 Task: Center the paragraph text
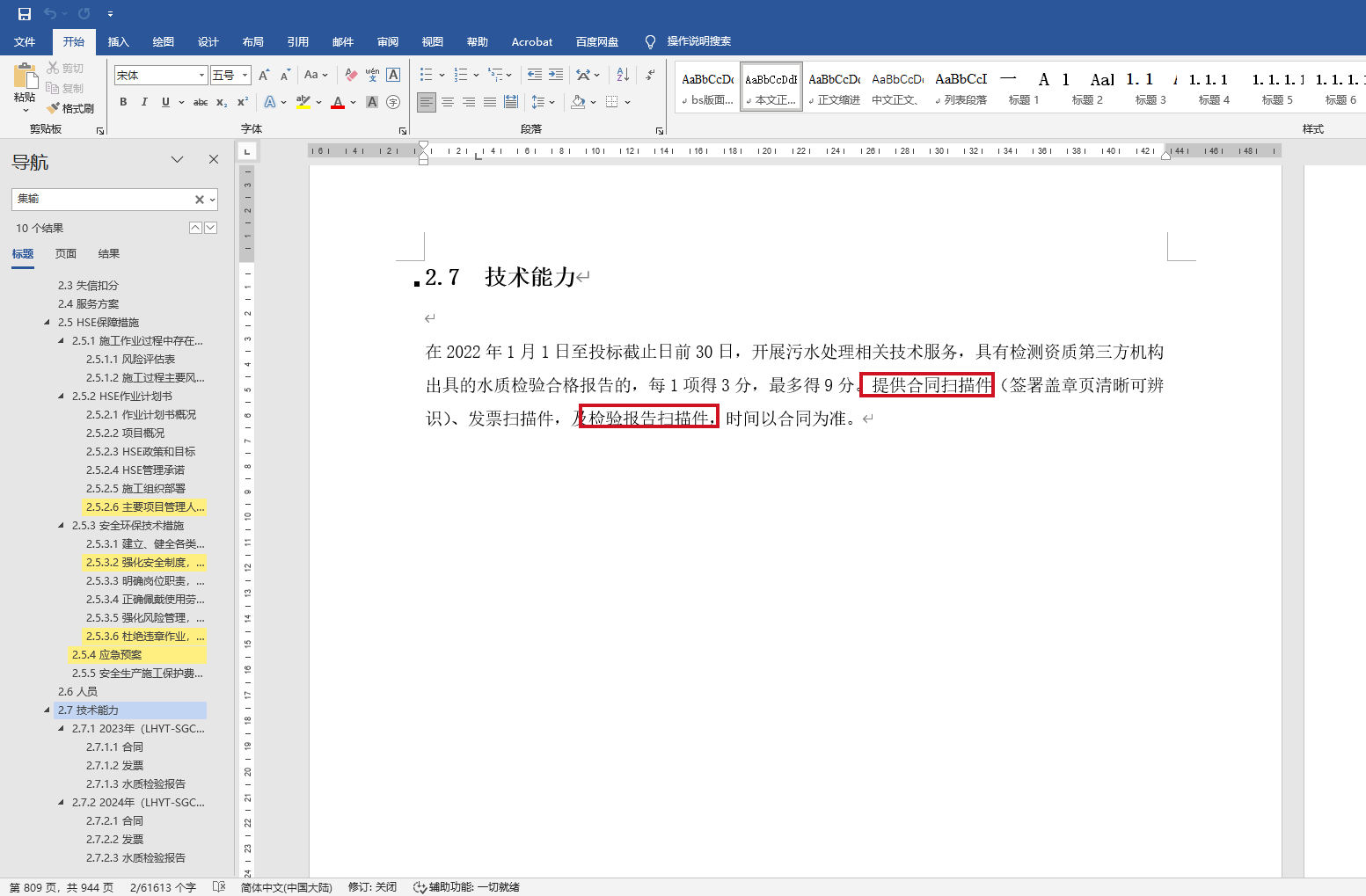coord(448,102)
